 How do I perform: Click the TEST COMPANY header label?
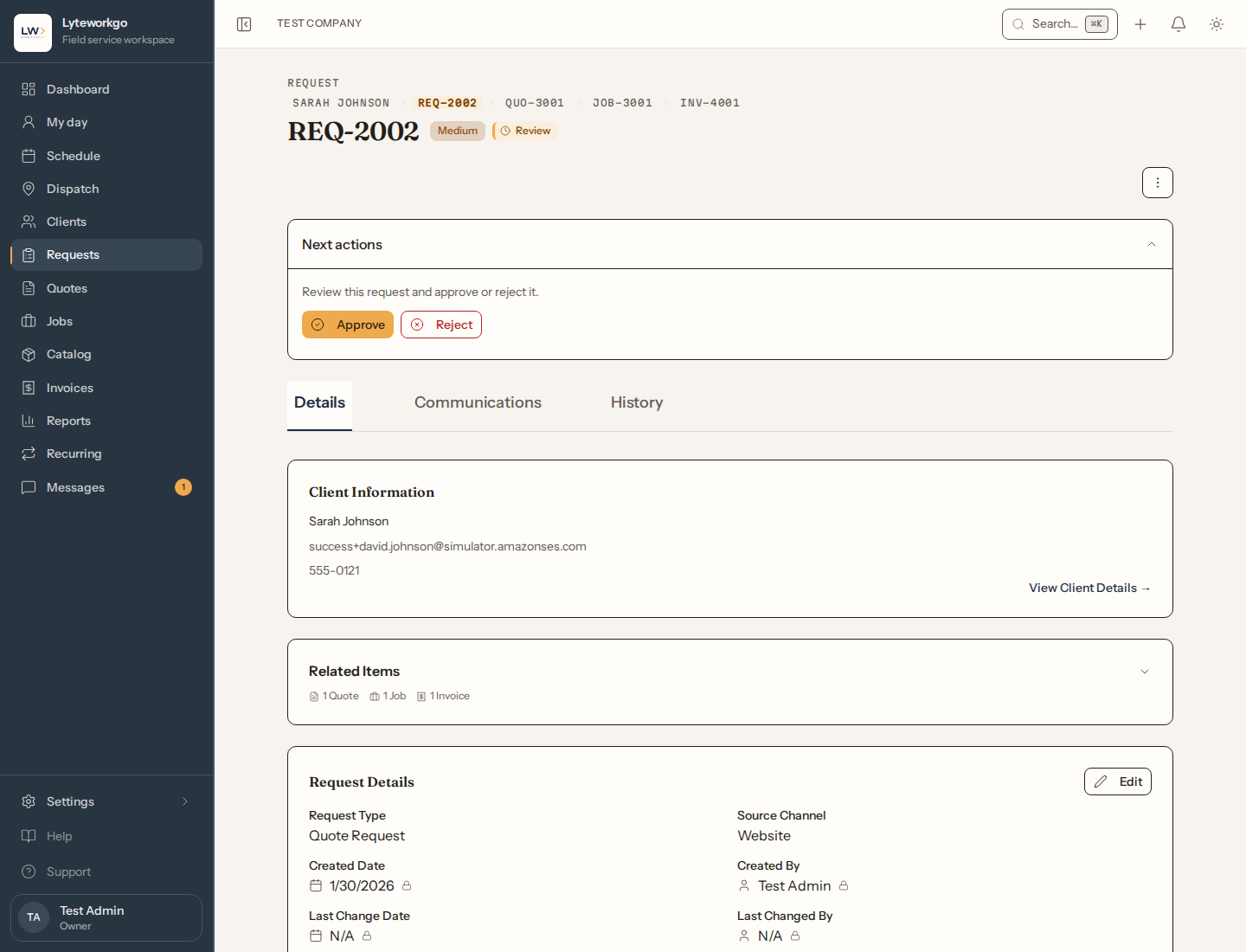[319, 23]
